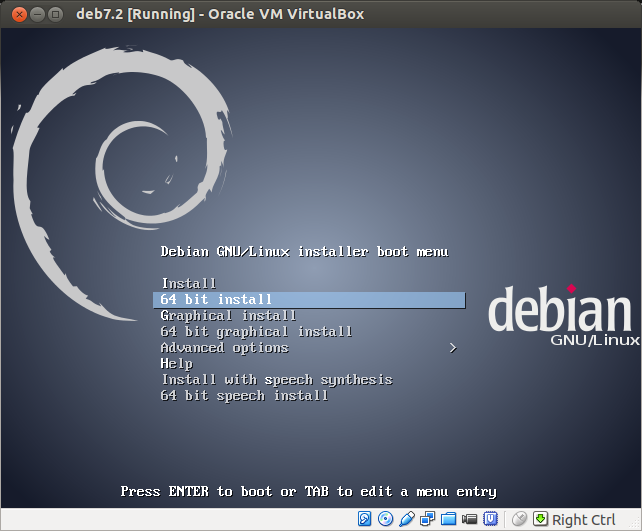642x531 pixels.
Task: Click the CPU virtualization features indicator
Action: 491,519
